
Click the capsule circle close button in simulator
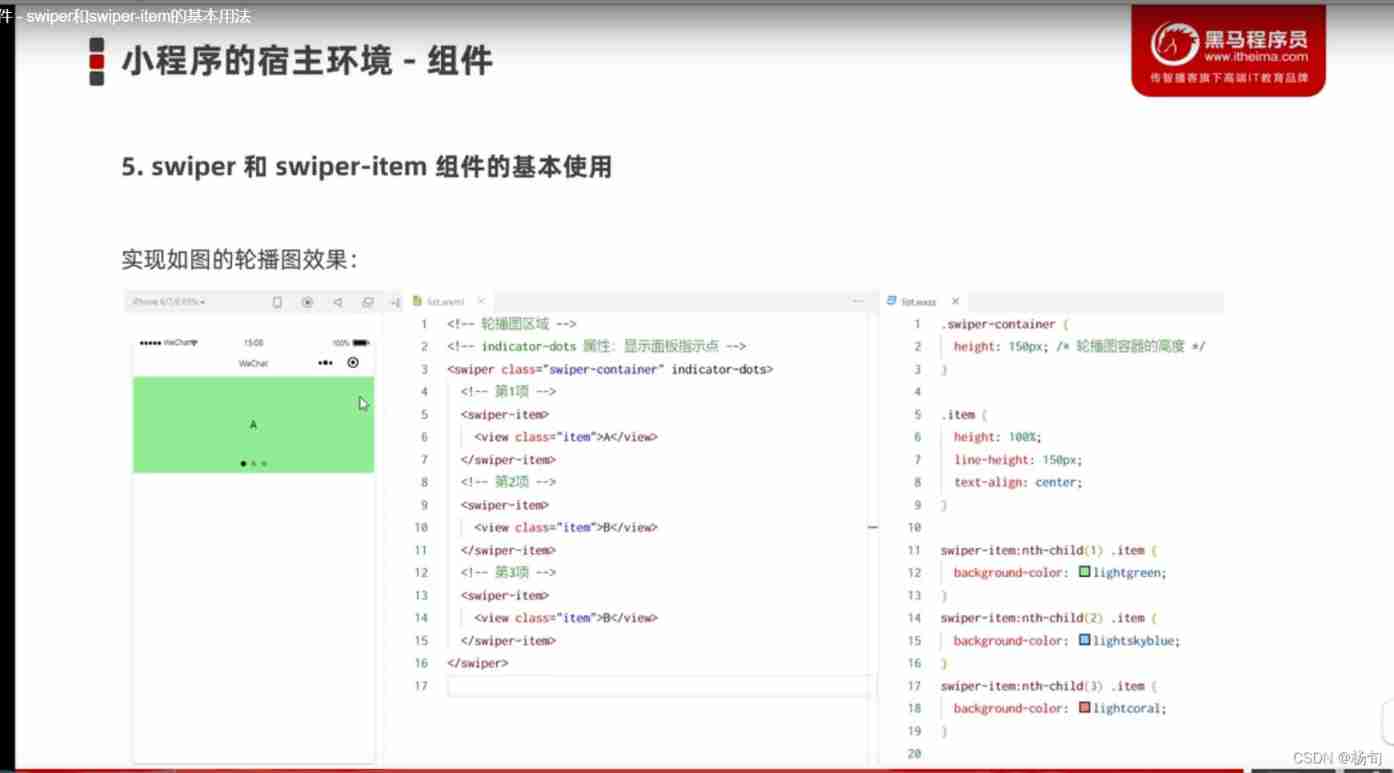(x=353, y=363)
